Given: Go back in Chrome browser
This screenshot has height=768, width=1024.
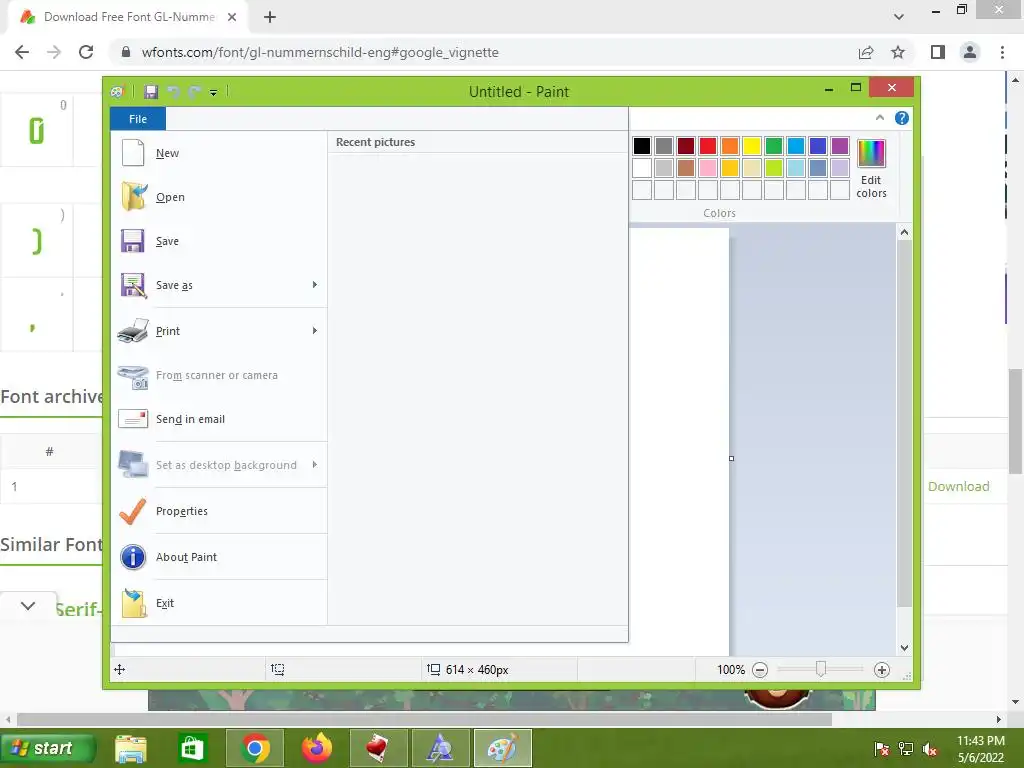Looking at the screenshot, I should [22, 52].
